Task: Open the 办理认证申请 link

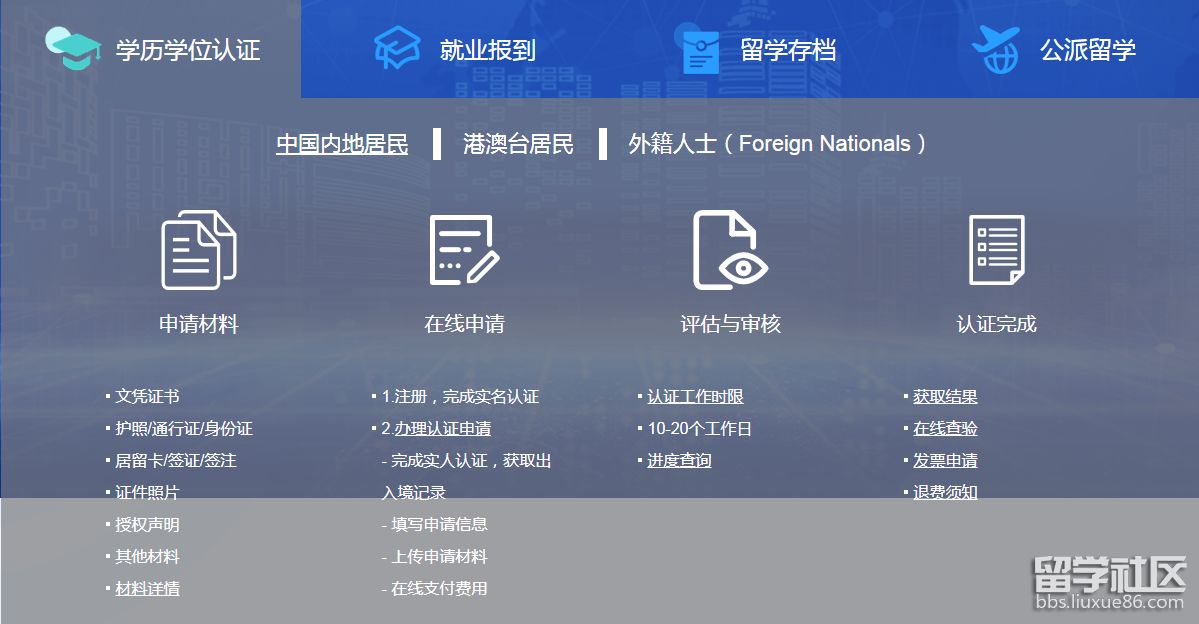Action: [442, 429]
